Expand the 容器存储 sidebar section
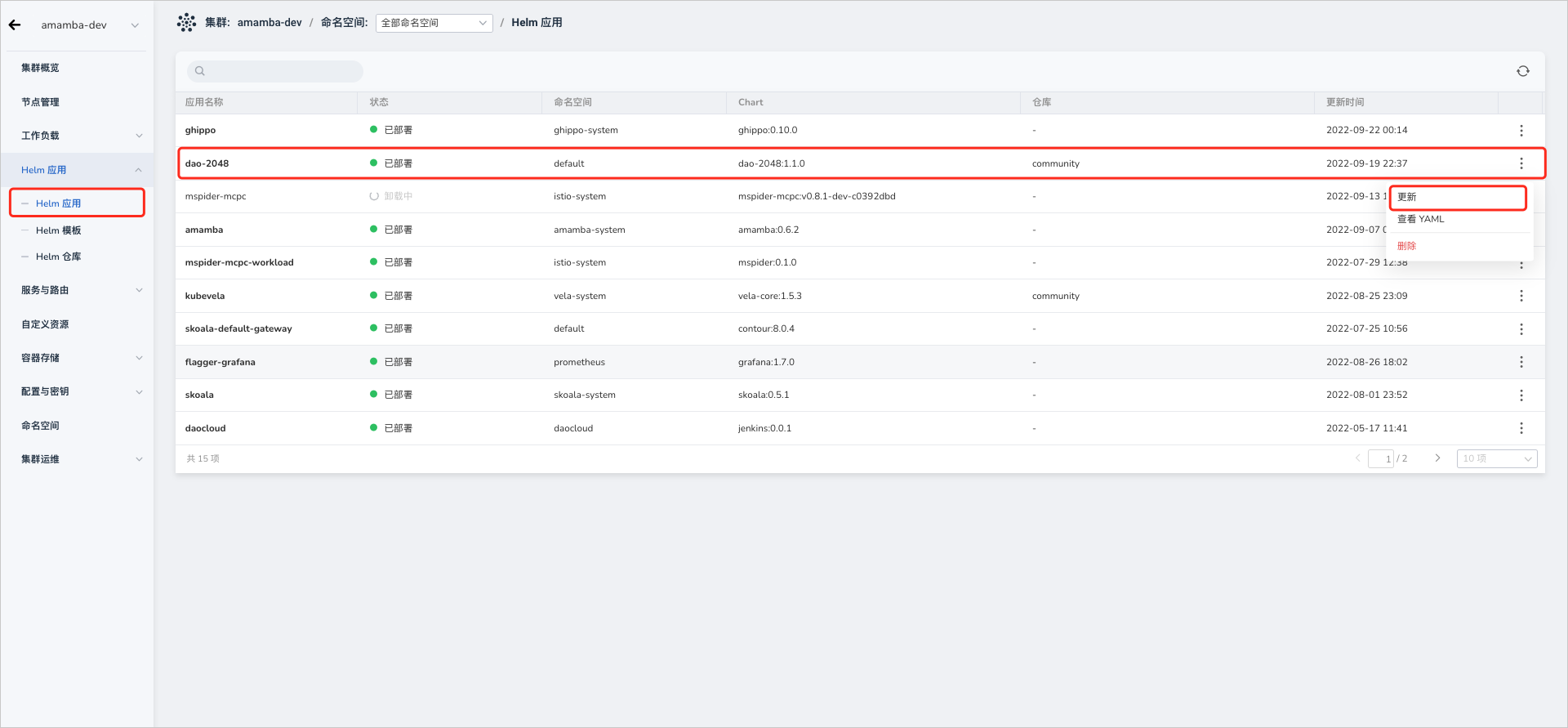 [x=139, y=358]
